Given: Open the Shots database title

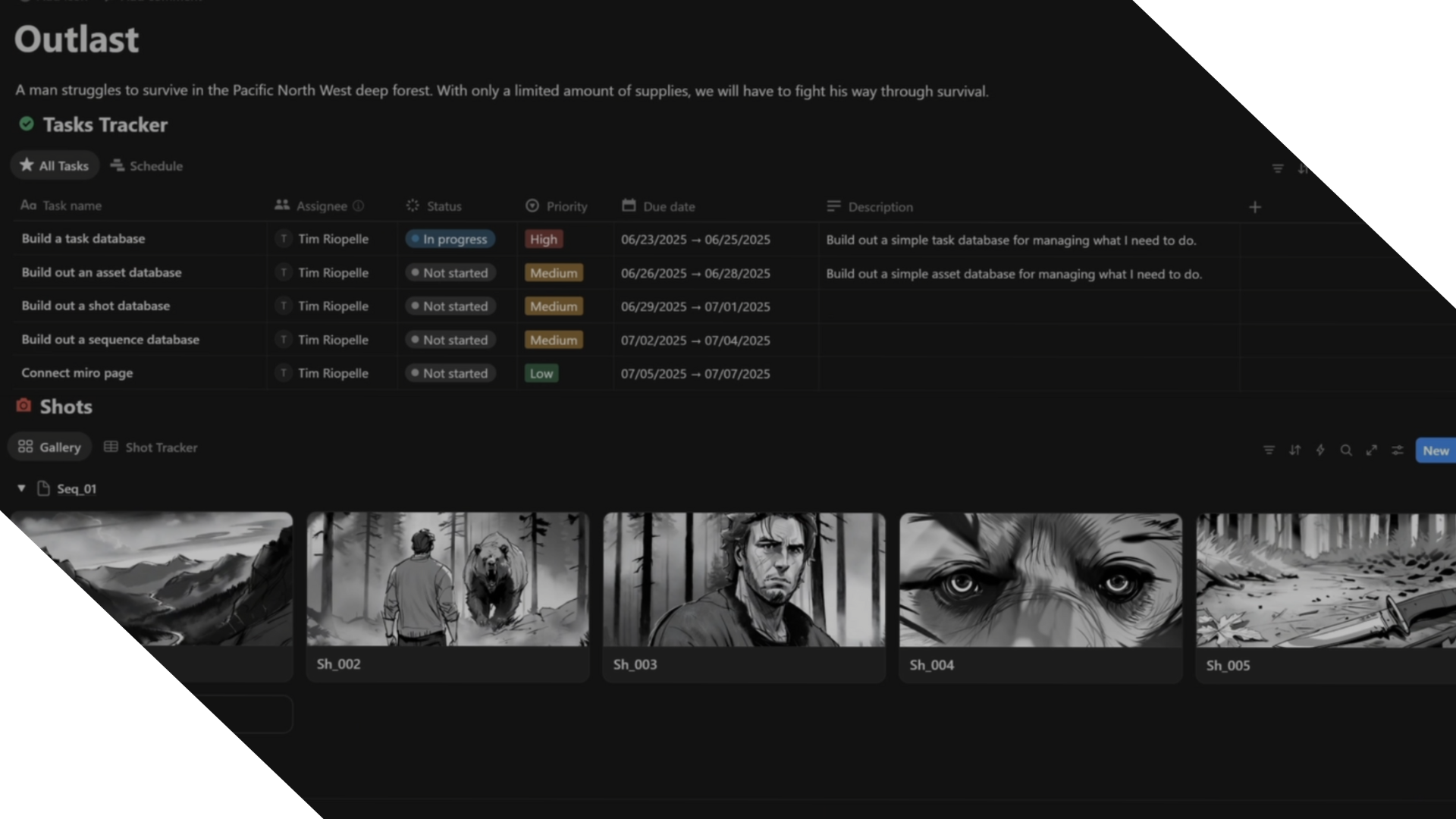Looking at the screenshot, I should 66,406.
